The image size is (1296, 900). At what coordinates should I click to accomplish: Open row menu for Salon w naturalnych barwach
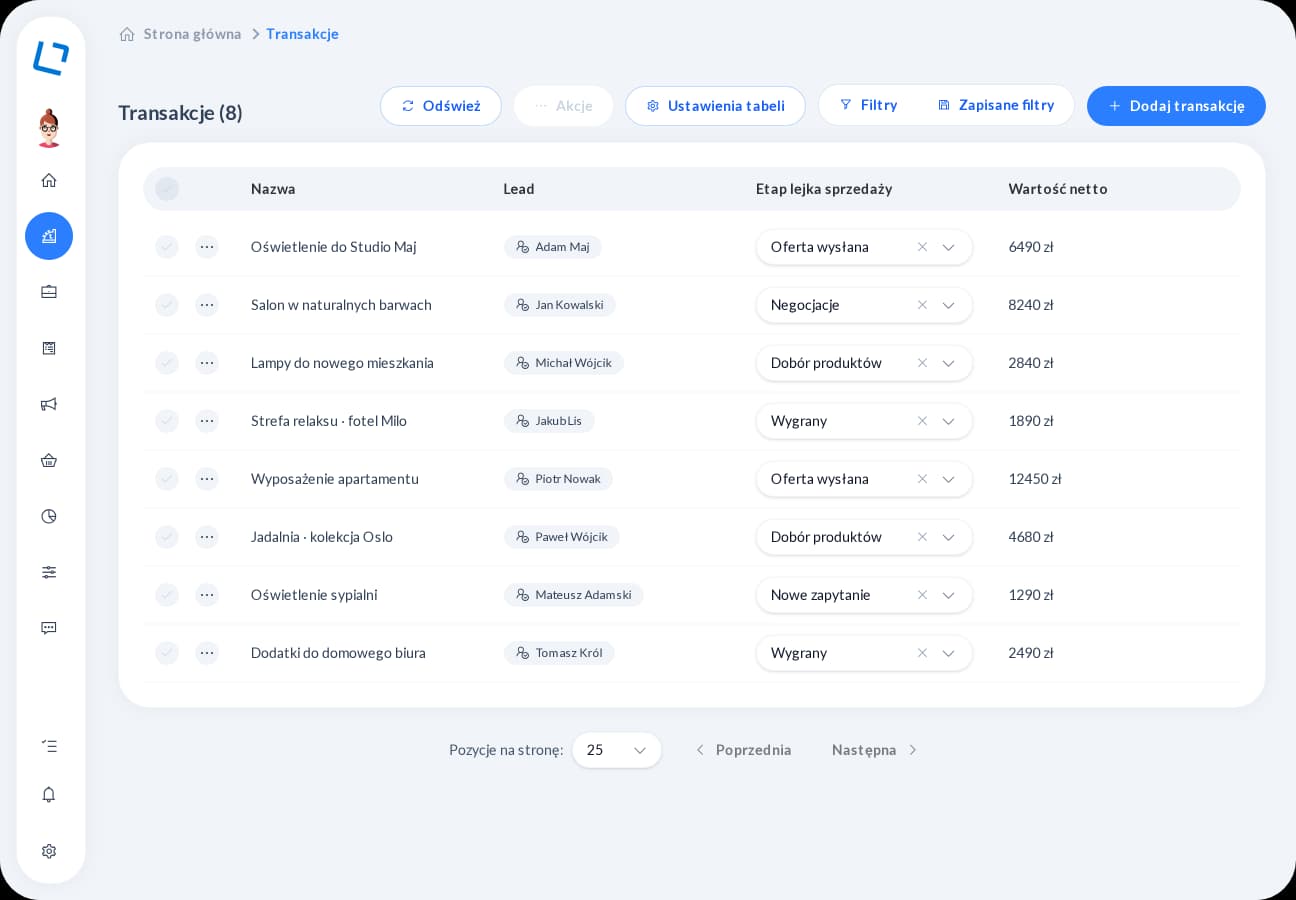(207, 305)
